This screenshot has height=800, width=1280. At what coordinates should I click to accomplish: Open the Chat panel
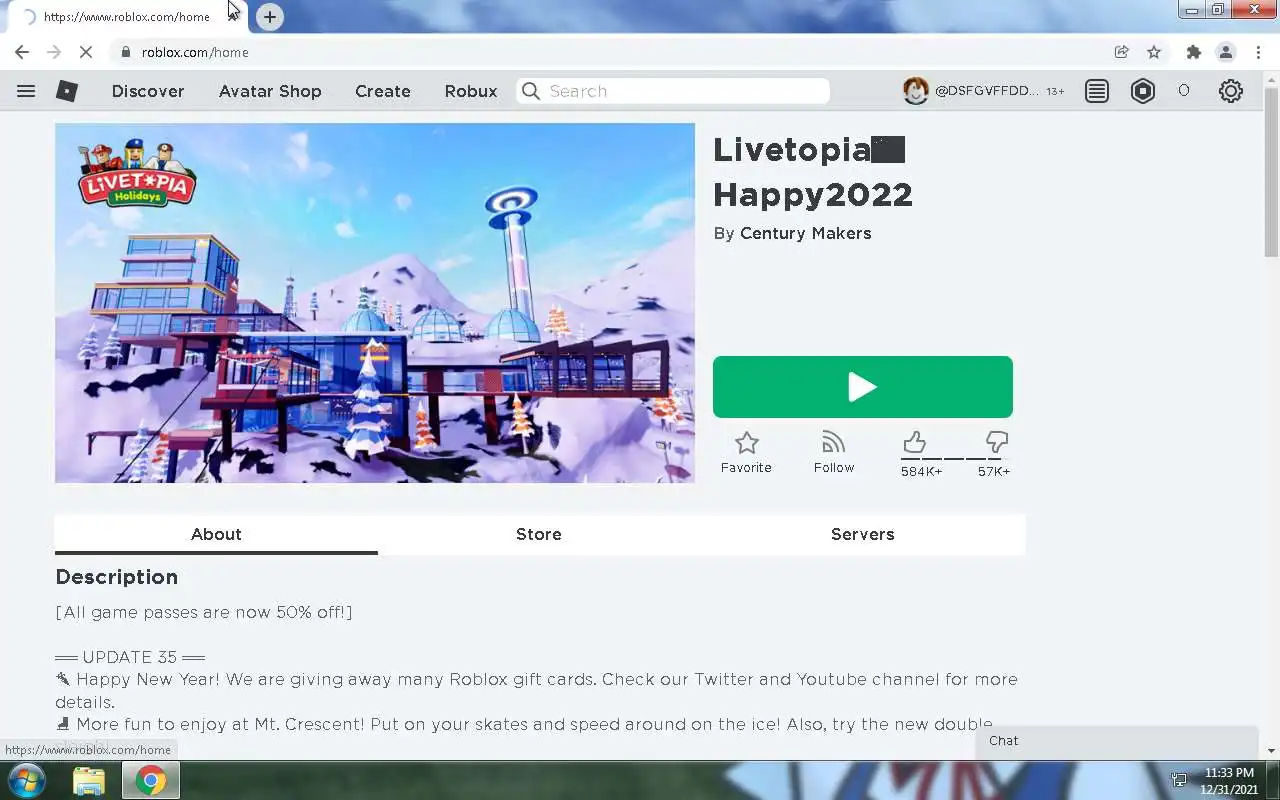1117,741
